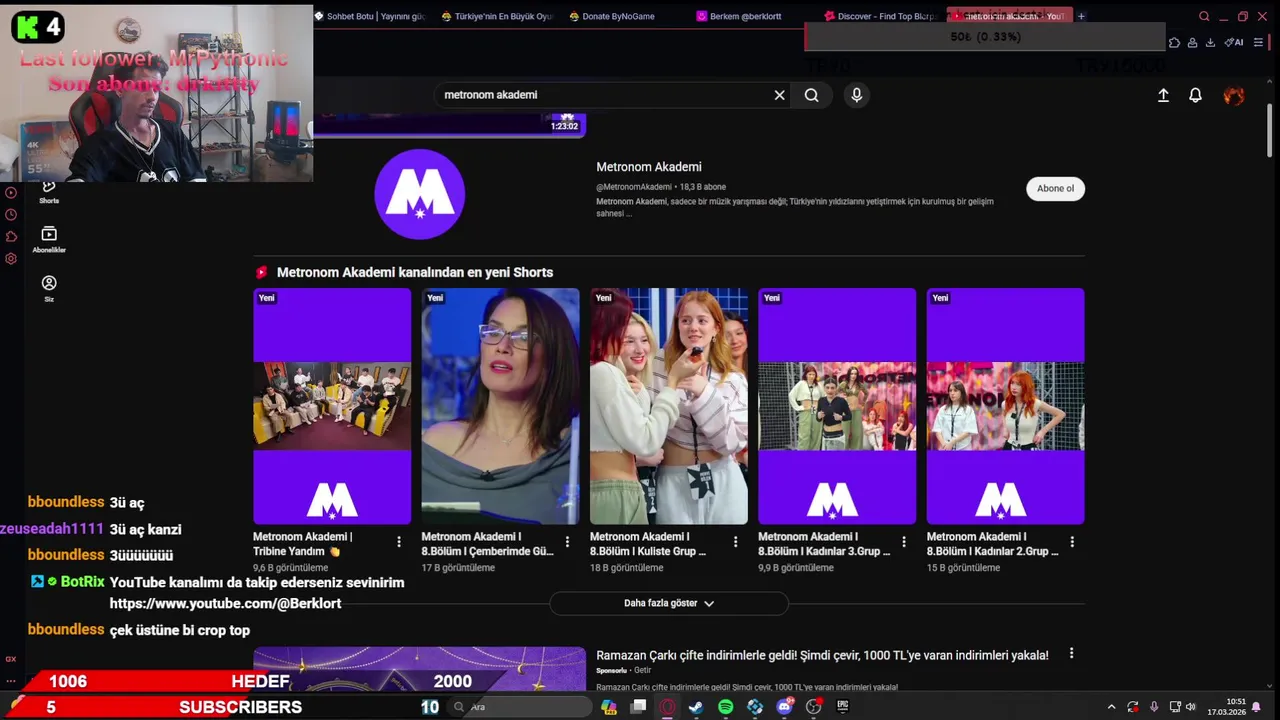Open 8.Bölüm Kuliste Grup short thumbnail
This screenshot has width=1280, height=720.
[669, 406]
